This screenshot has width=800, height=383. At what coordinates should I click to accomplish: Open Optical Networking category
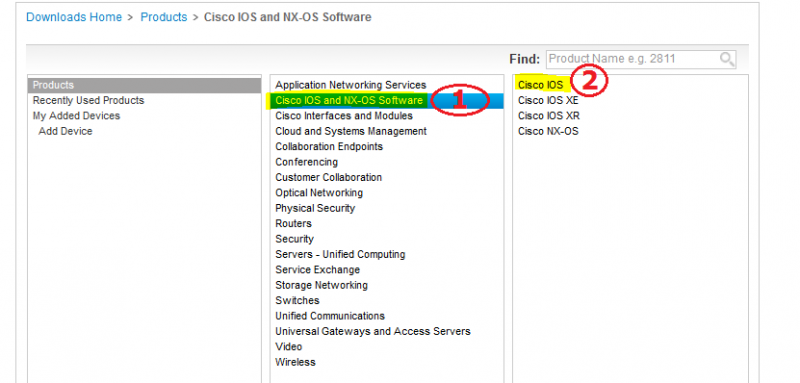click(x=319, y=193)
